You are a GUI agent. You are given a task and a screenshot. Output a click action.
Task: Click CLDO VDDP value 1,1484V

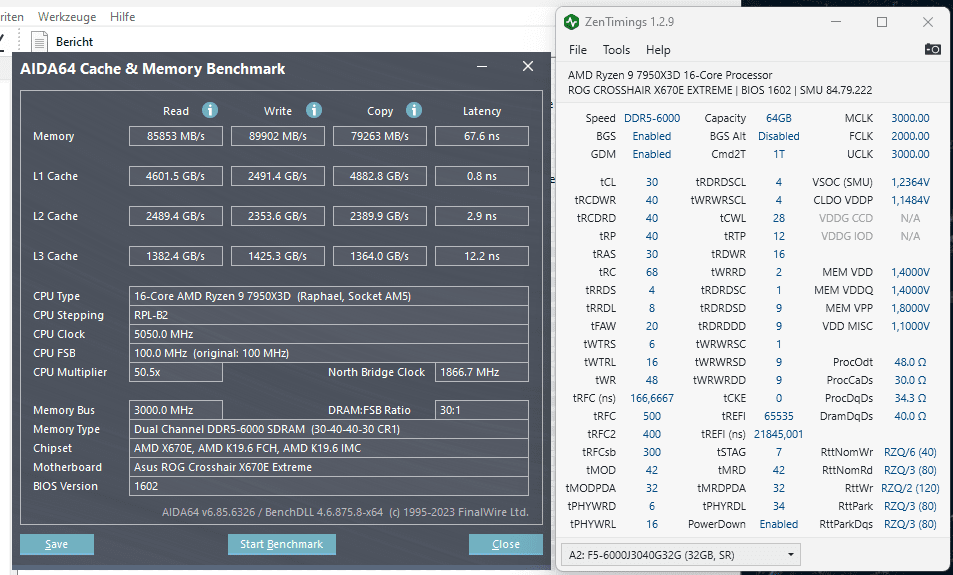(910, 200)
